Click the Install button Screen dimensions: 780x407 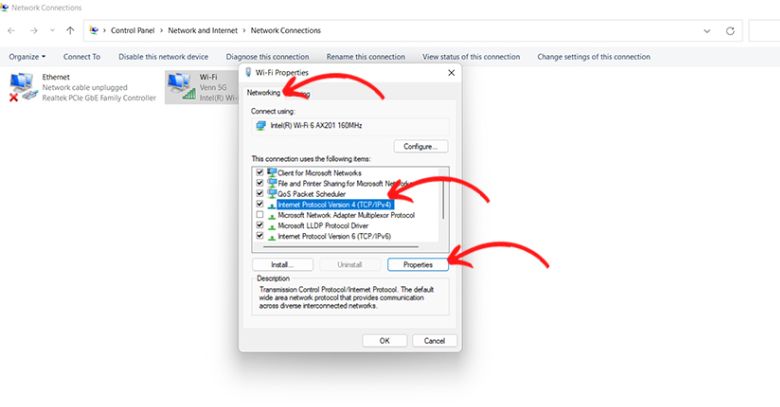(x=283, y=265)
